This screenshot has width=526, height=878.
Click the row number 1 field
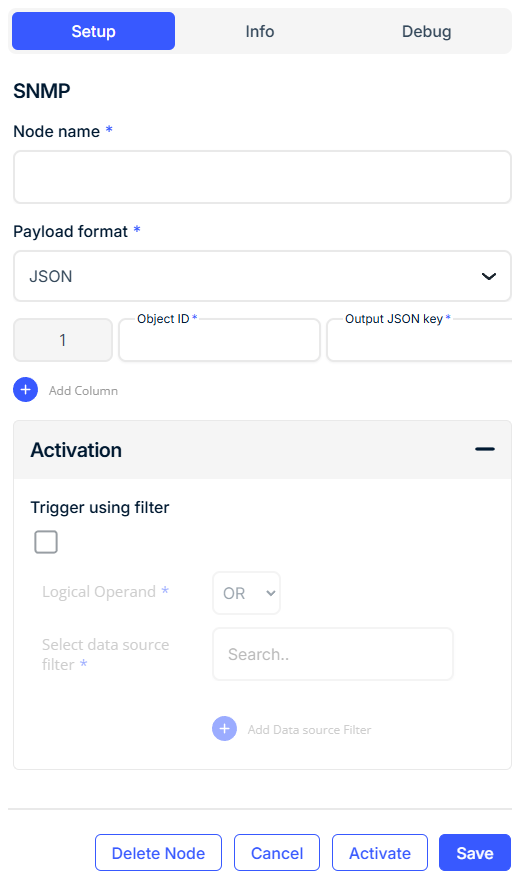point(63,340)
